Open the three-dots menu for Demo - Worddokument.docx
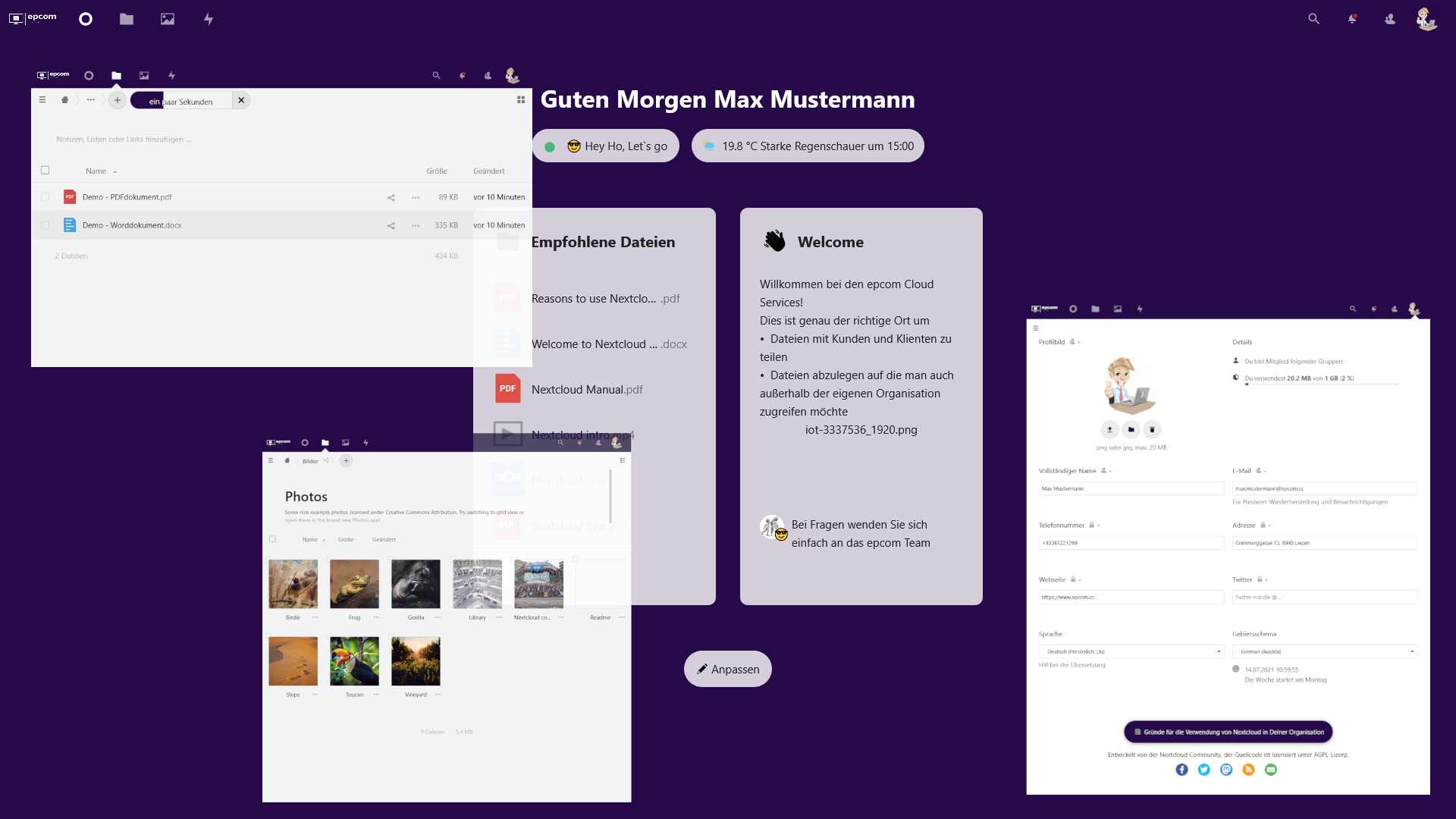 416,225
